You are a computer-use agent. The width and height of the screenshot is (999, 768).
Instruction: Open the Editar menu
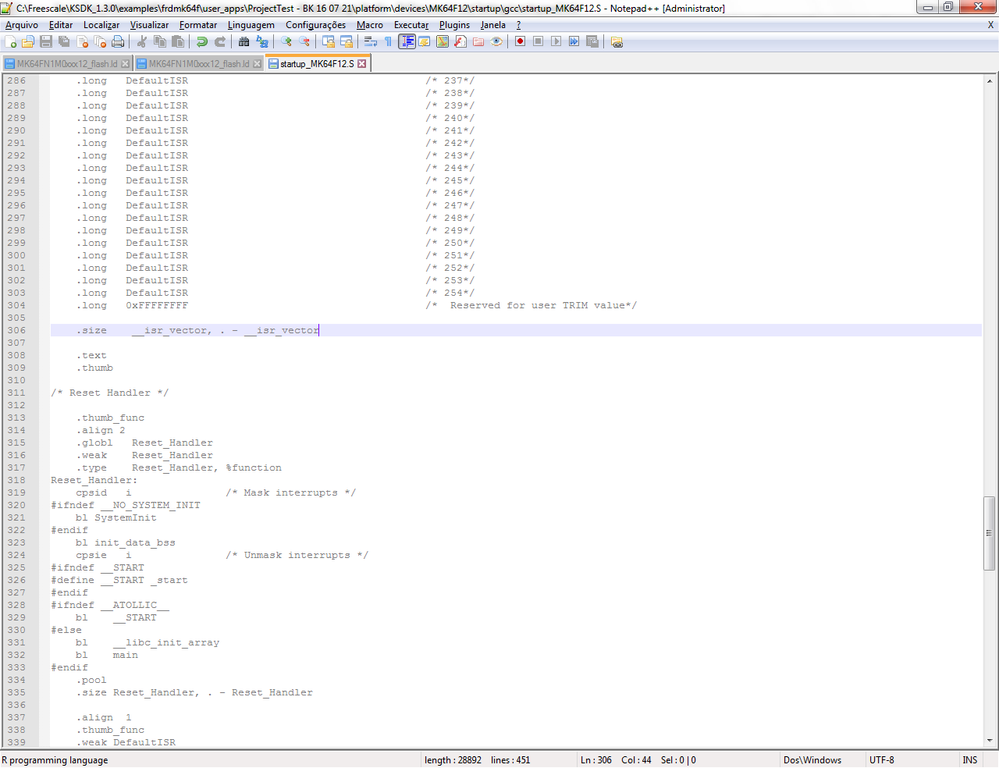pyautogui.click(x=61, y=25)
